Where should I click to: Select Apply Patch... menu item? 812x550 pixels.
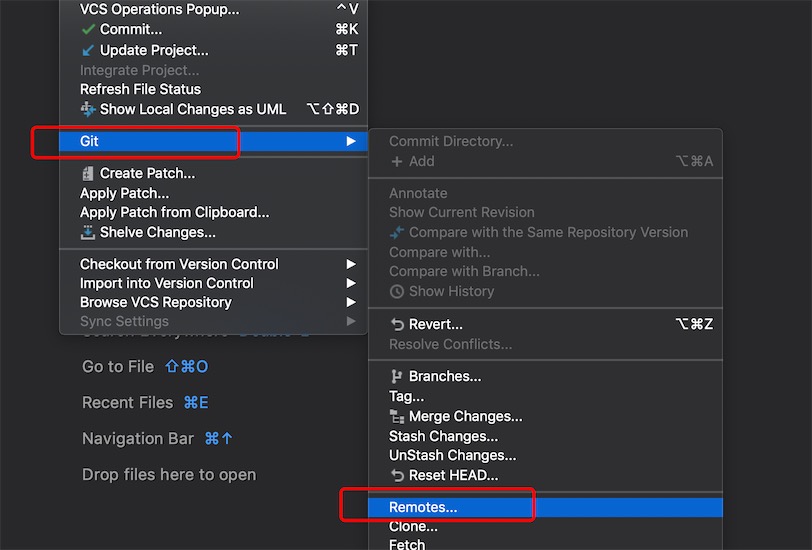(213, 193)
